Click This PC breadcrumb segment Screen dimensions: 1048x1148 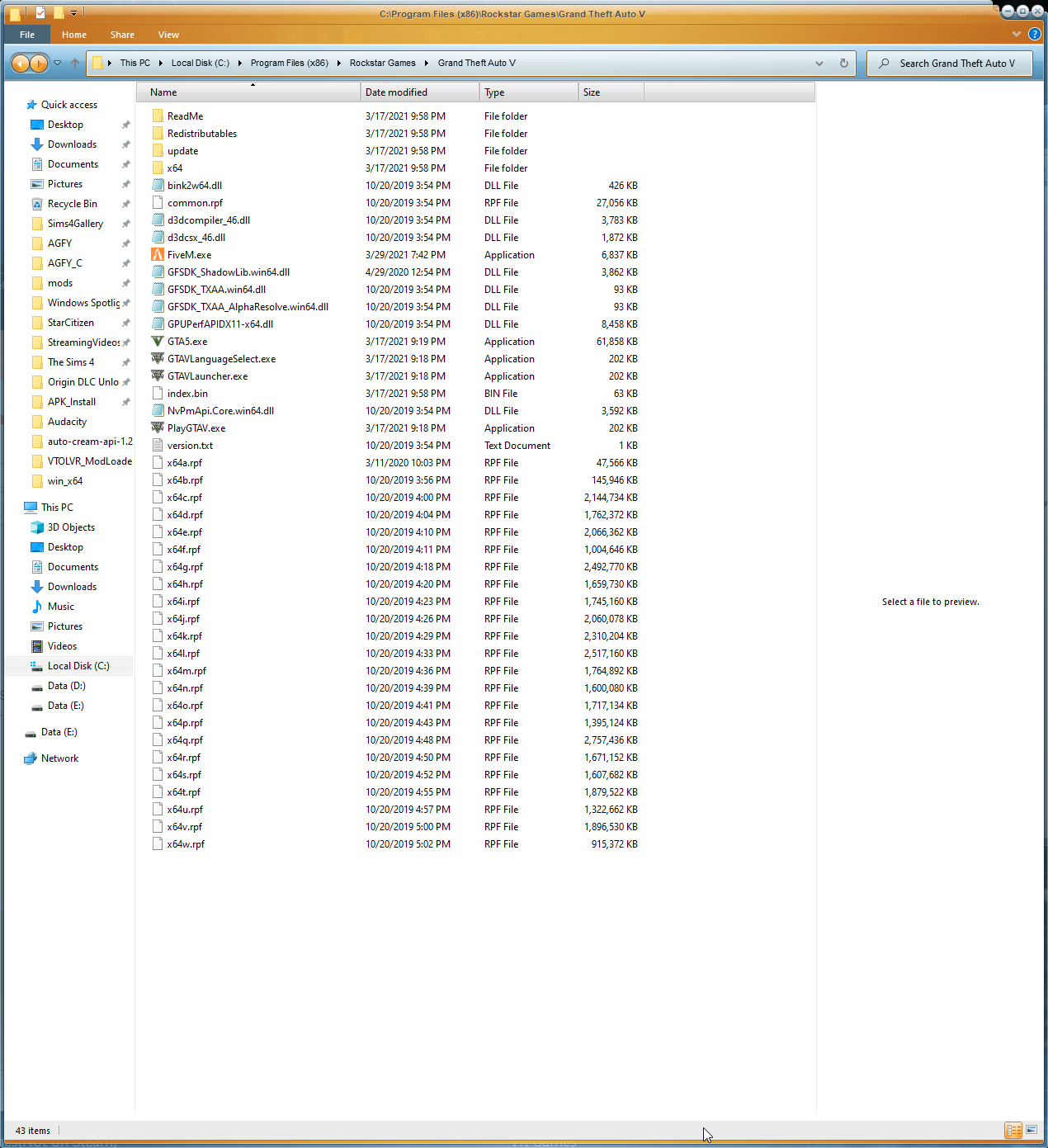click(x=135, y=64)
